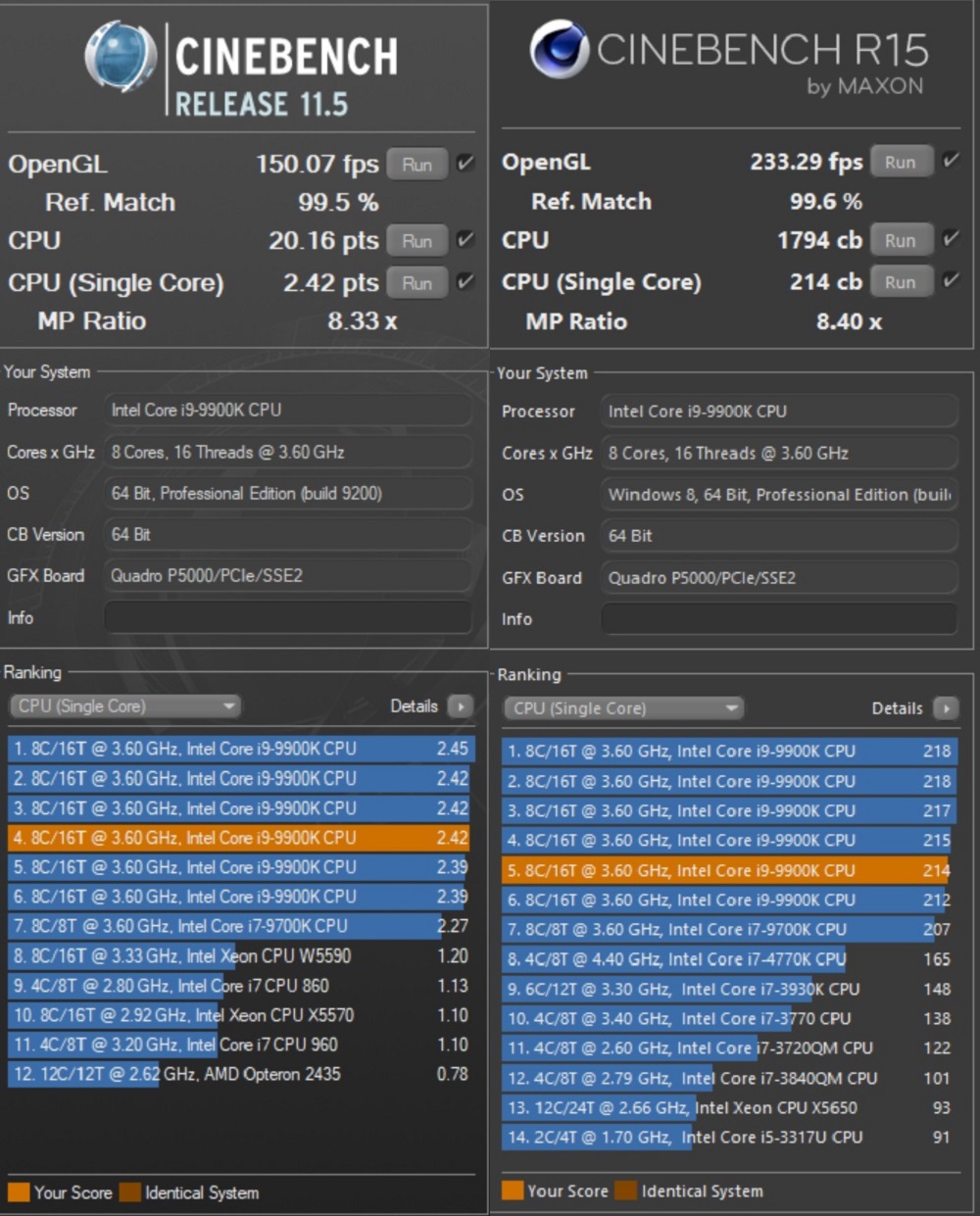Toggle OpenGL checkbox in Cinebench R15
Image resolution: width=980 pixels, height=1216 pixels.
coord(951,161)
